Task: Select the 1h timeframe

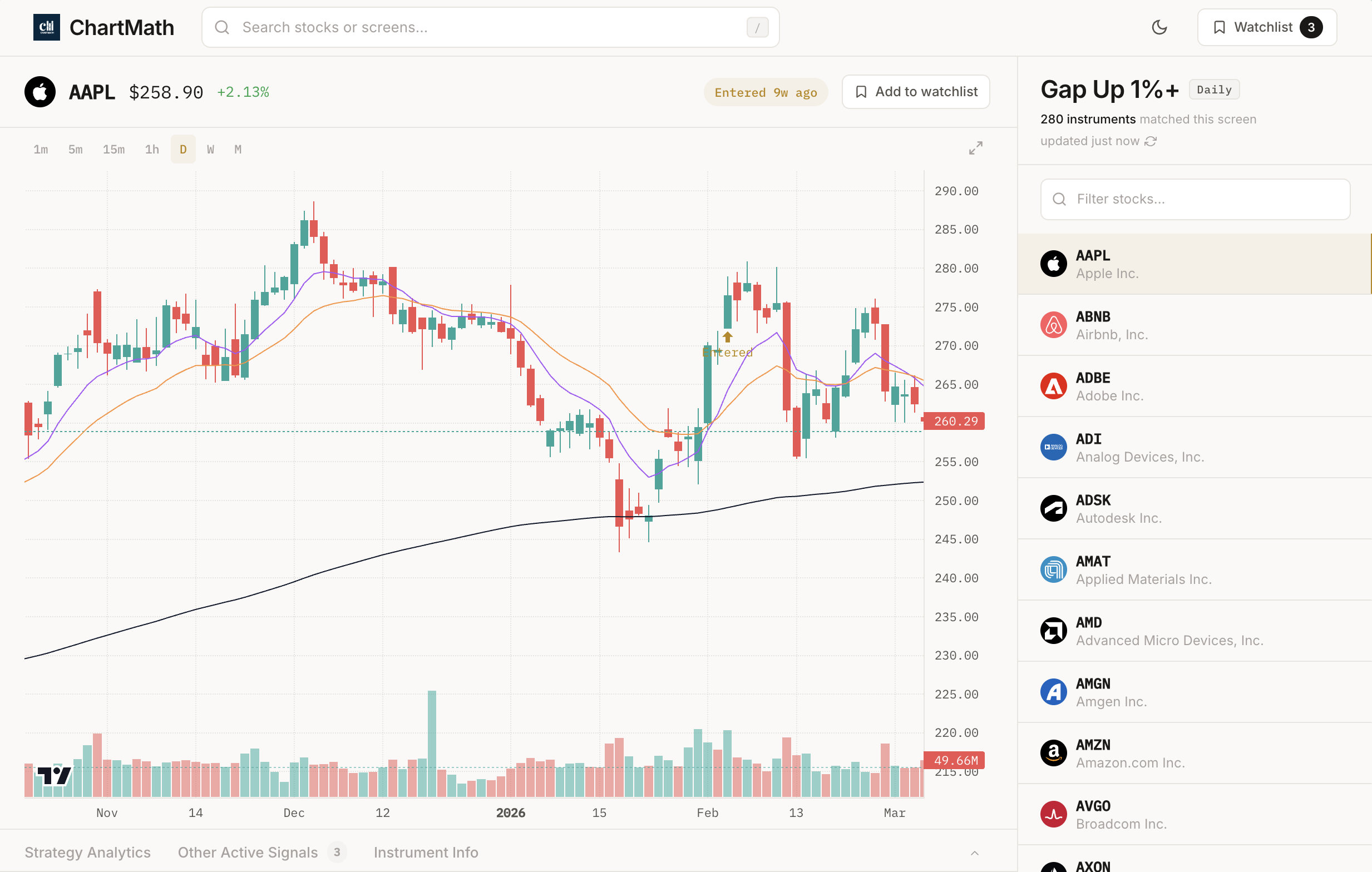Action: [x=151, y=148]
